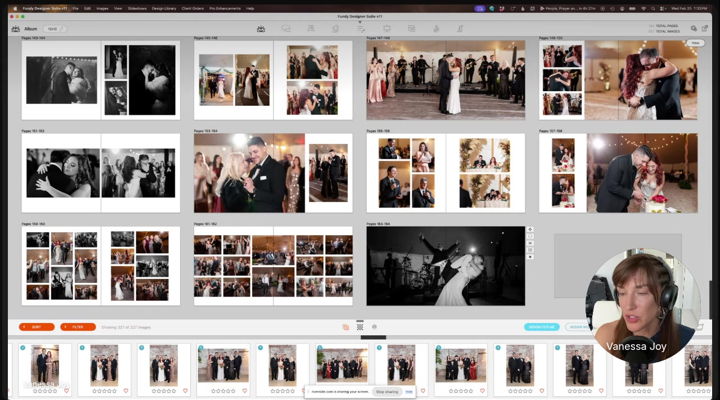Open the Design Library menu
The height and width of the screenshot is (400, 720).
164,6
